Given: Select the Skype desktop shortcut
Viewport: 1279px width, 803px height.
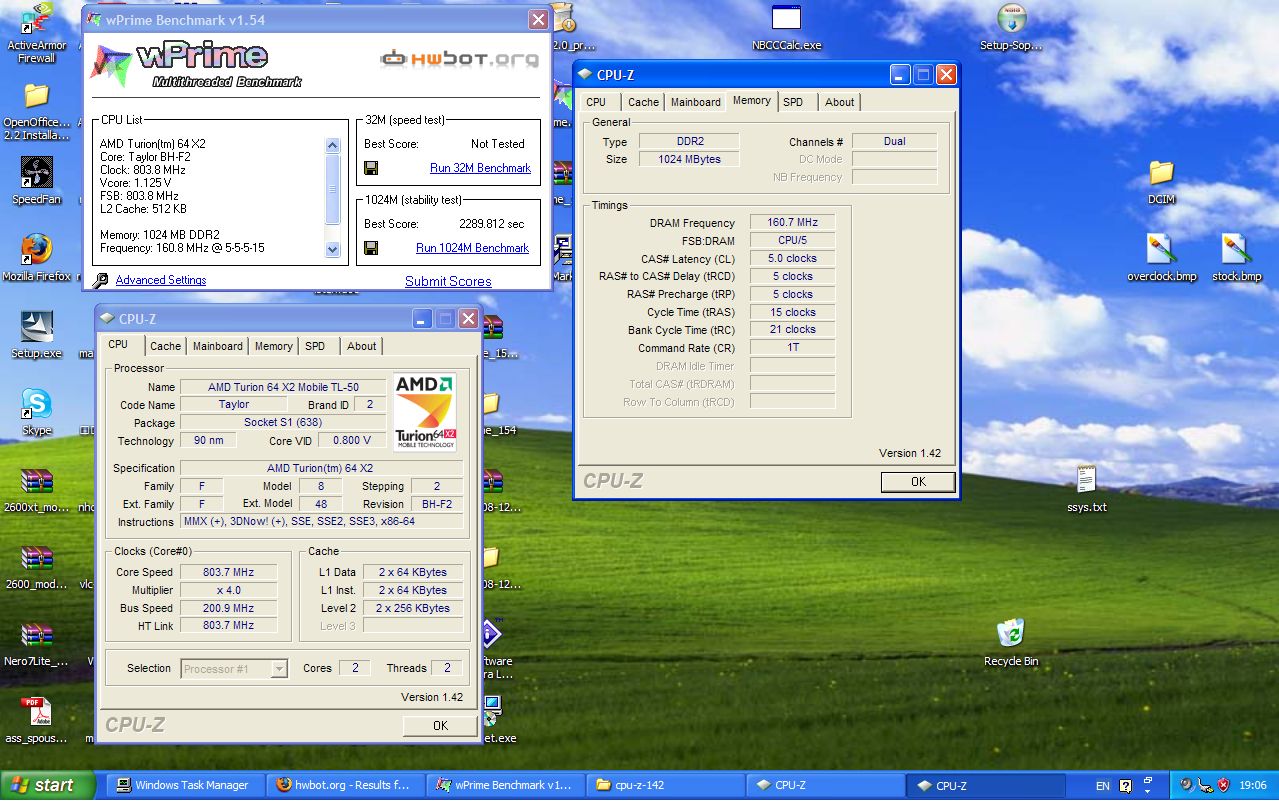Looking at the screenshot, I should point(36,404).
